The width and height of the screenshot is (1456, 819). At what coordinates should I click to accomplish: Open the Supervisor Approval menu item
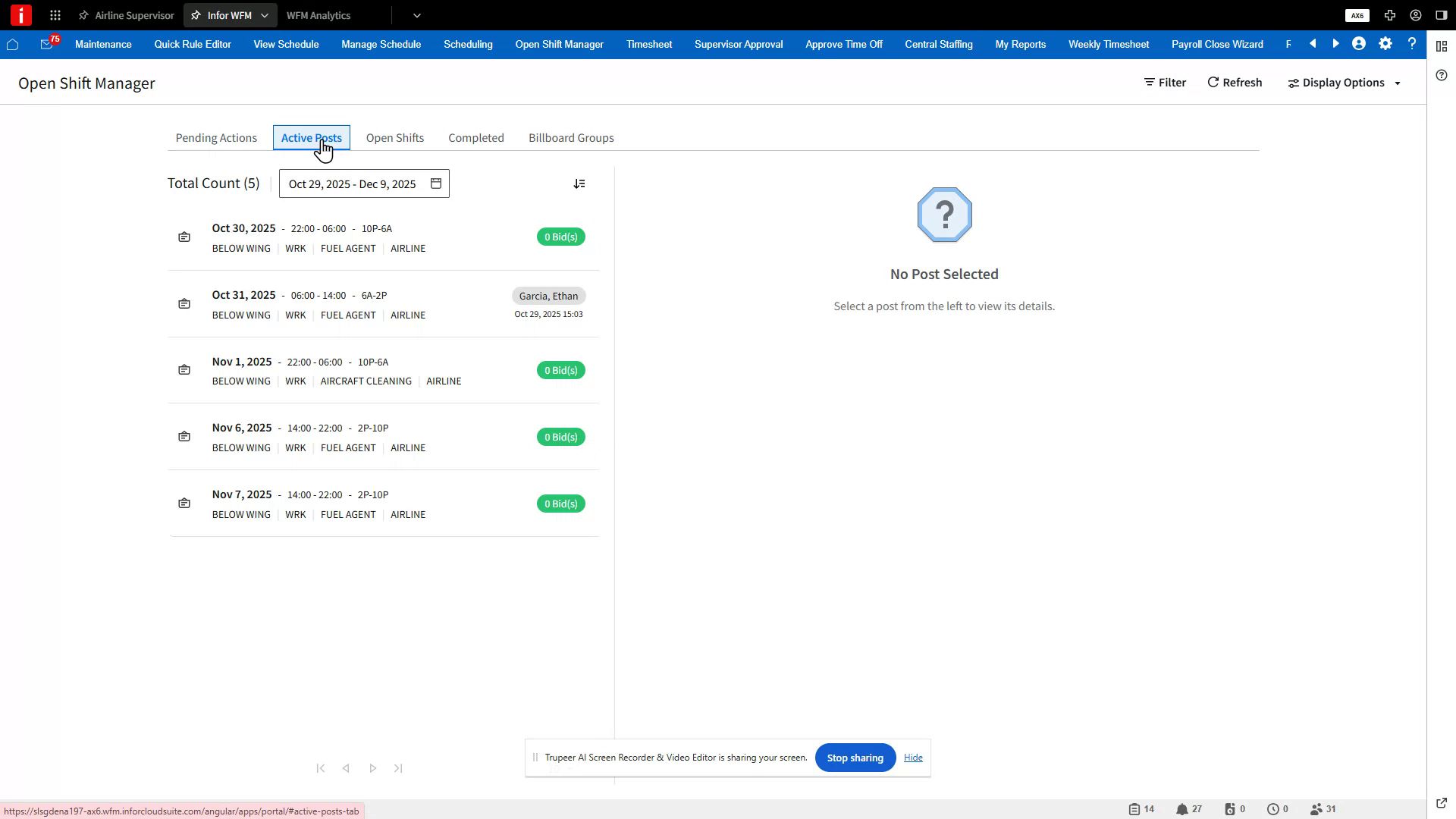pos(738,44)
